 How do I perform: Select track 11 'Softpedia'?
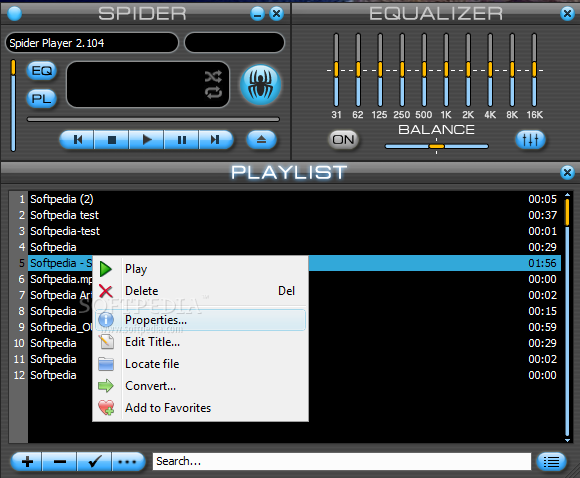click(53, 359)
